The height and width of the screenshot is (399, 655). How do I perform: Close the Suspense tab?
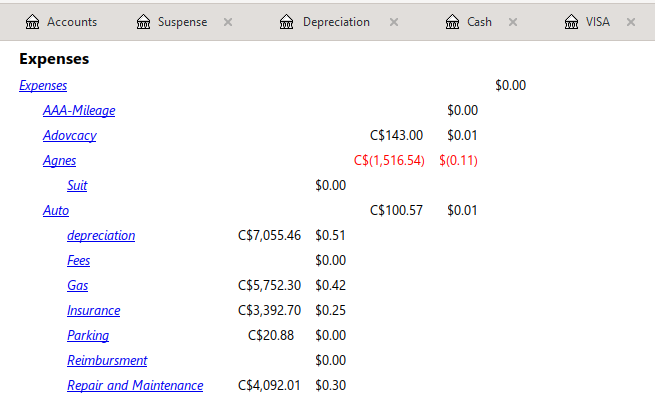tap(228, 22)
